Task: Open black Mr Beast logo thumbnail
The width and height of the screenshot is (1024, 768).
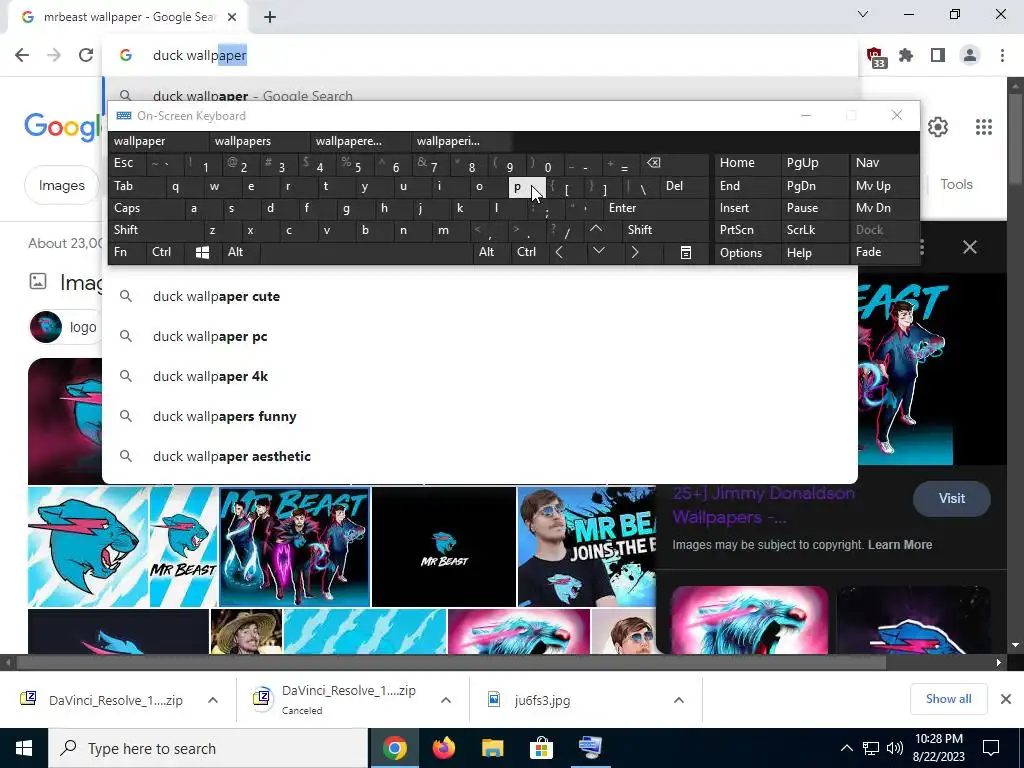Action: coord(443,547)
